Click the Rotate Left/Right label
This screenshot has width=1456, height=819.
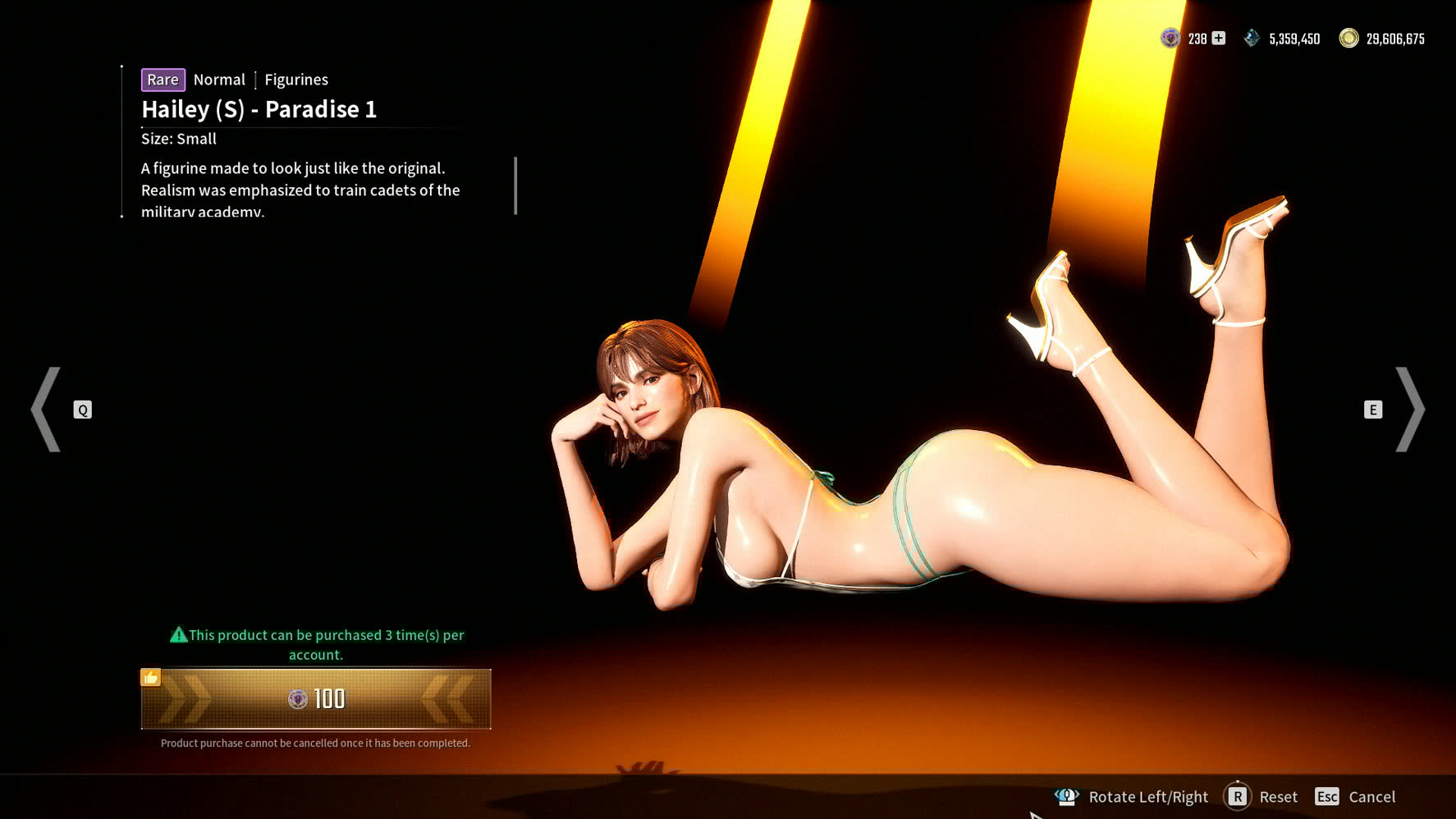1148,797
